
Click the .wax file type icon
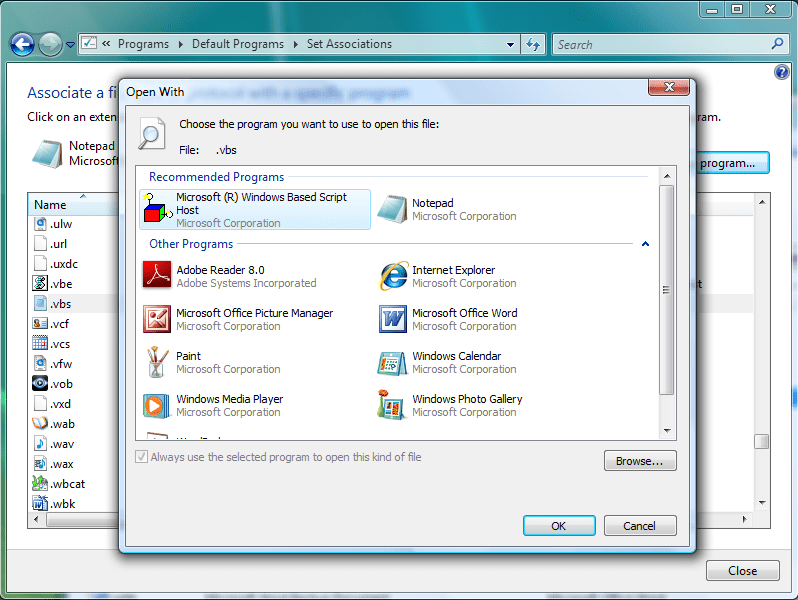[40, 464]
